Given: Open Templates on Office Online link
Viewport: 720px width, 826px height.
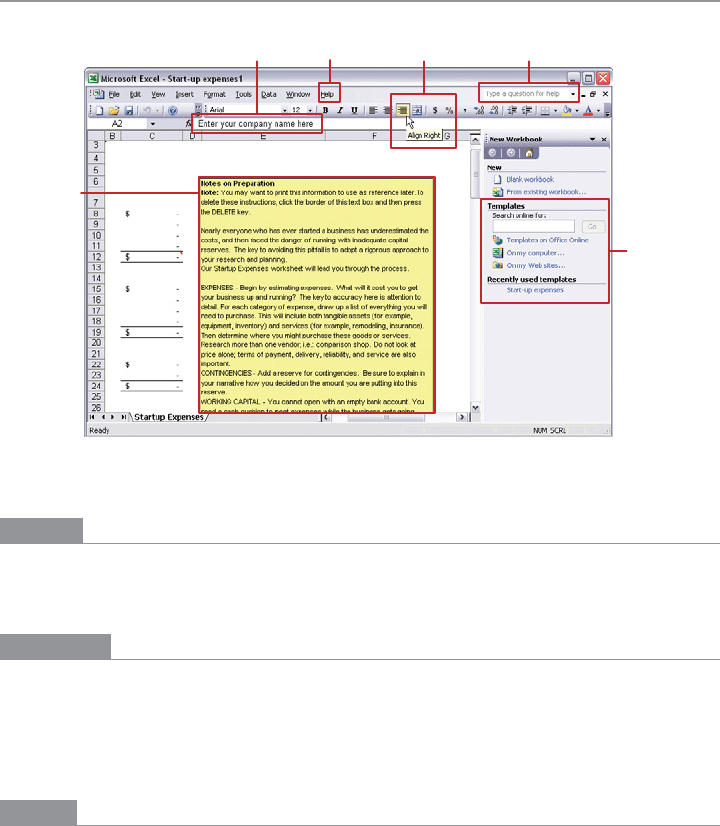Looking at the screenshot, I should (547, 240).
